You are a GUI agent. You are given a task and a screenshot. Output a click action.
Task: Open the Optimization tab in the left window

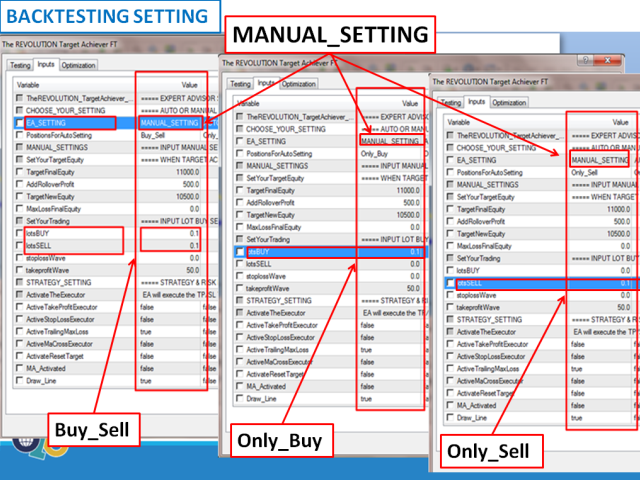tap(78, 65)
